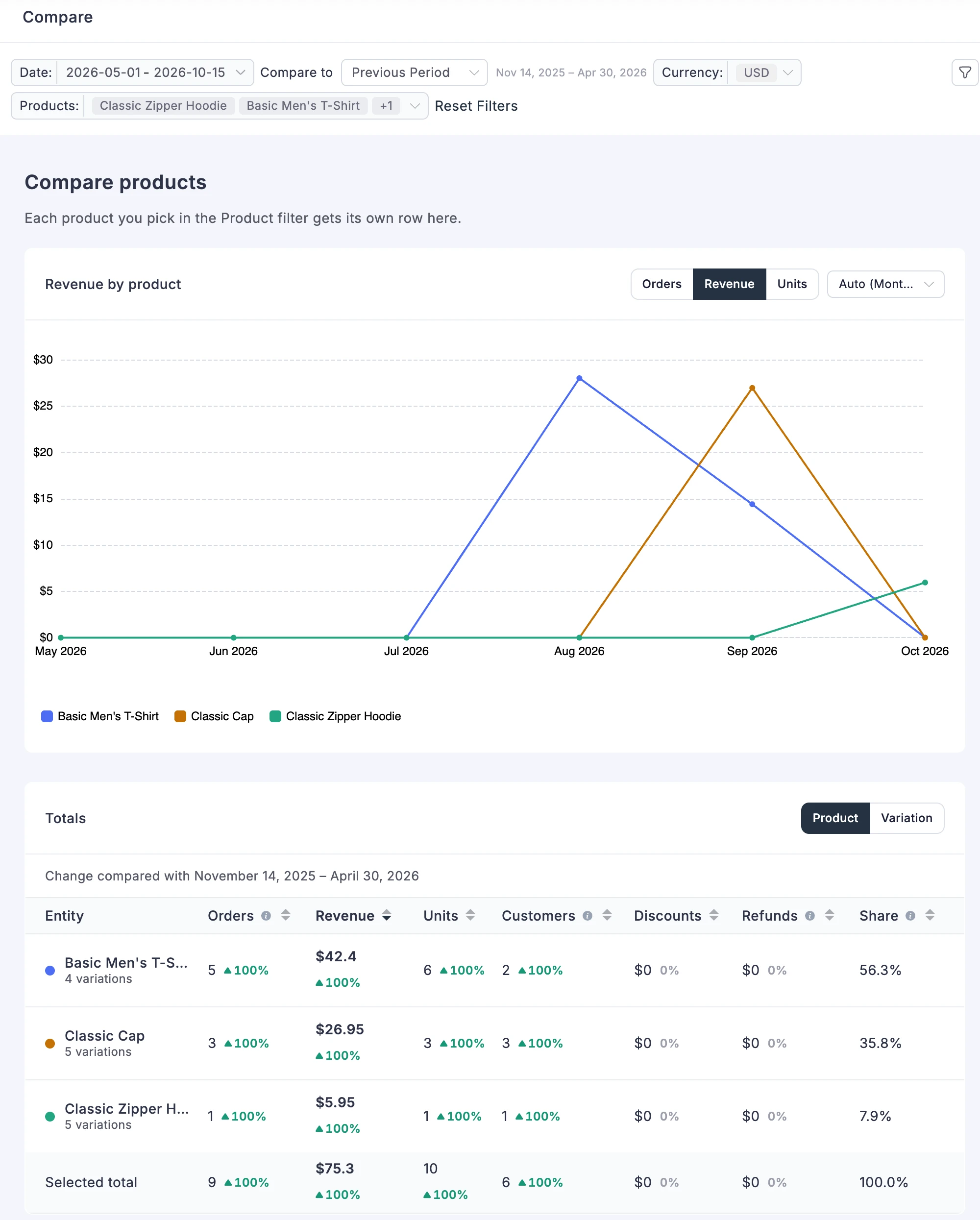Sort table by Refunds arrows
This screenshot has width=980, height=1220.
[x=830, y=915]
